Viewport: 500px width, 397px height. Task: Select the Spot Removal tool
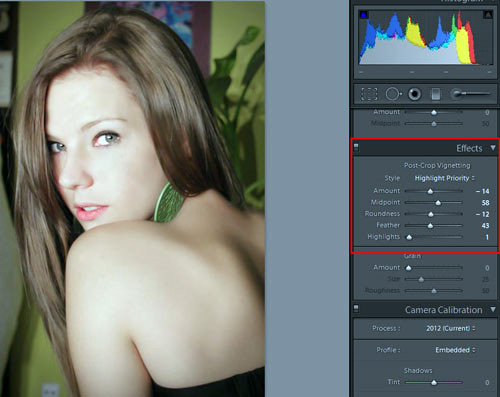[393, 94]
